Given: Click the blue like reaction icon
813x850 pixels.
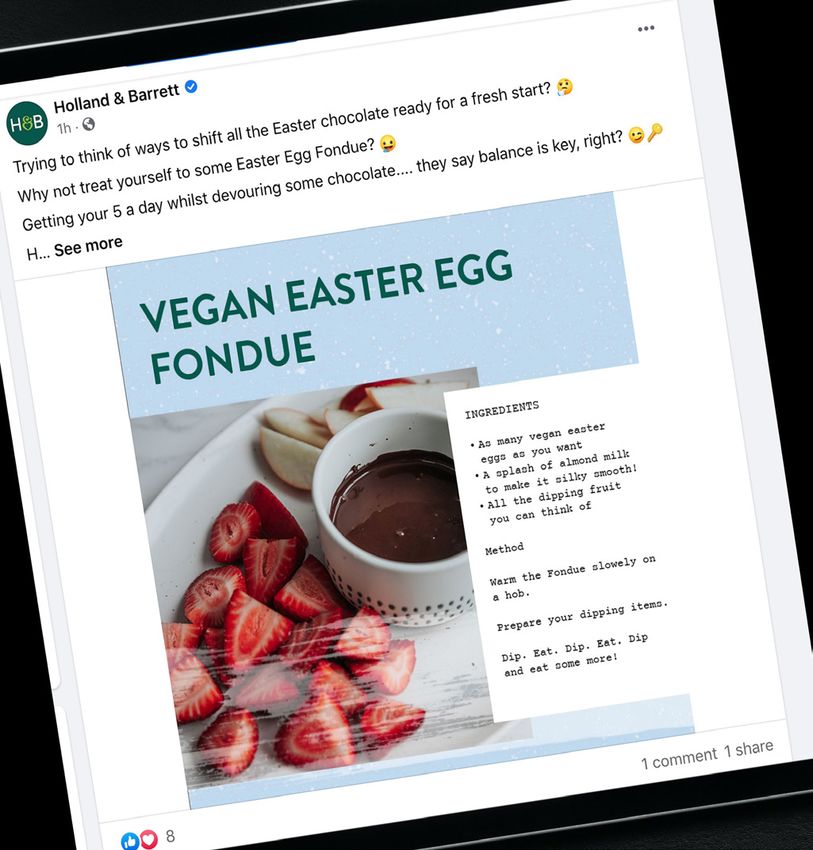Looking at the screenshot, I should coord(130,840).
